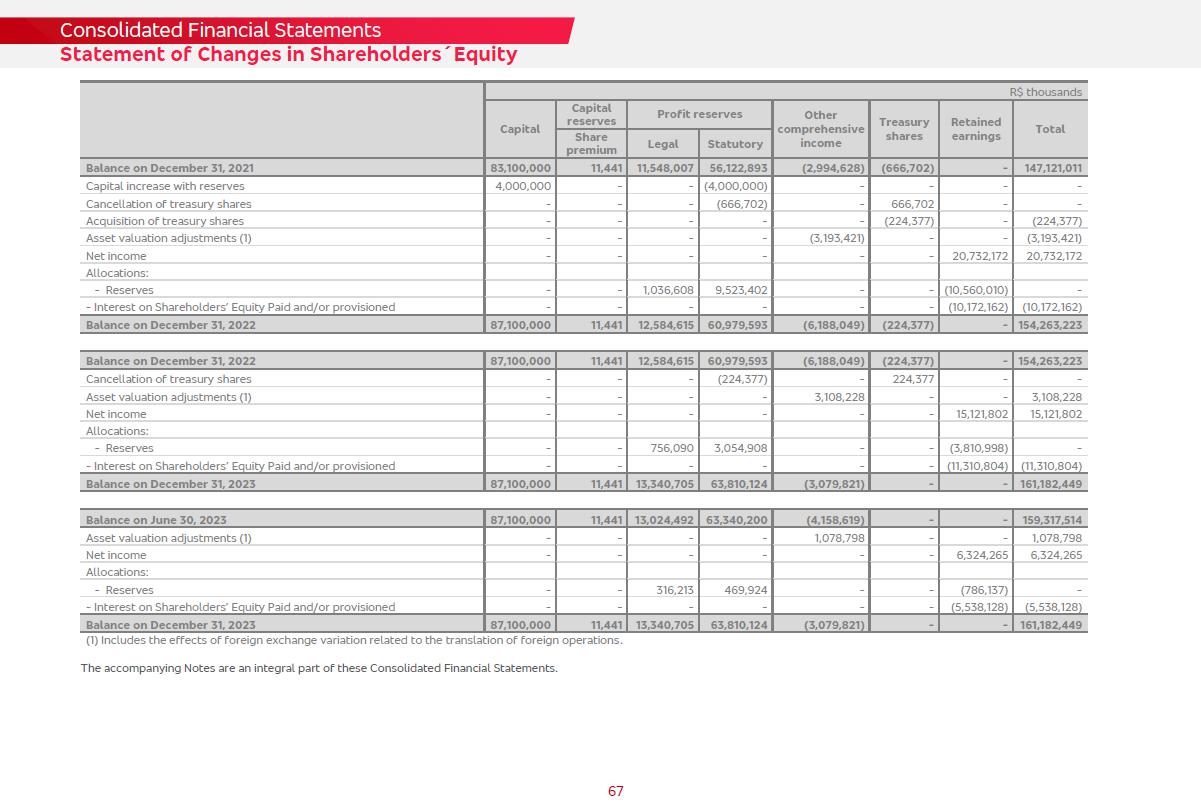Click the page number 67

pos(616,791)
